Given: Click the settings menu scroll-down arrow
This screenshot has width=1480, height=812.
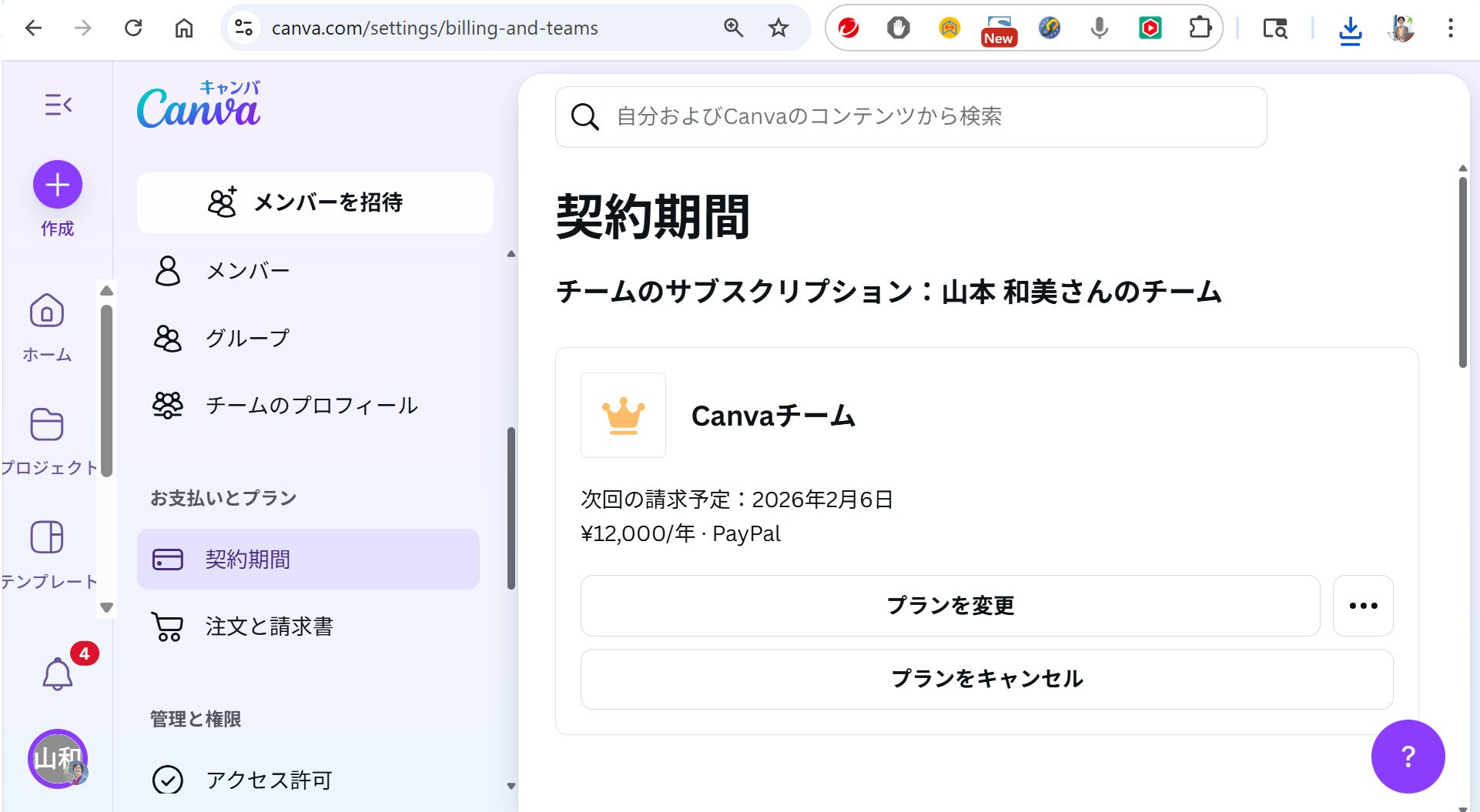Looking at the screenshot, I should pyautogui.click(x=511, y=786).
